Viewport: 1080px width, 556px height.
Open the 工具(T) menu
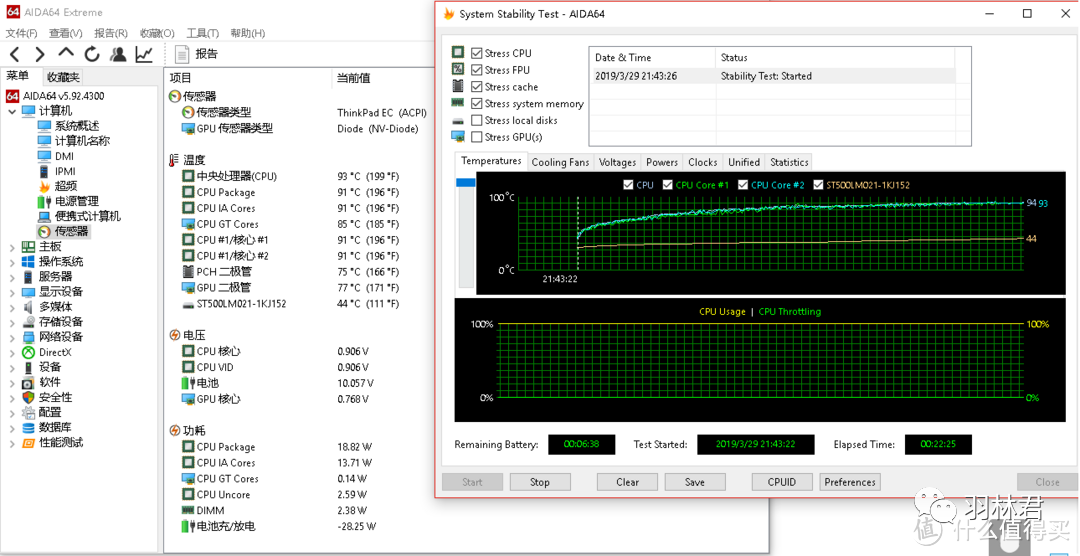[x=202, y=33]
